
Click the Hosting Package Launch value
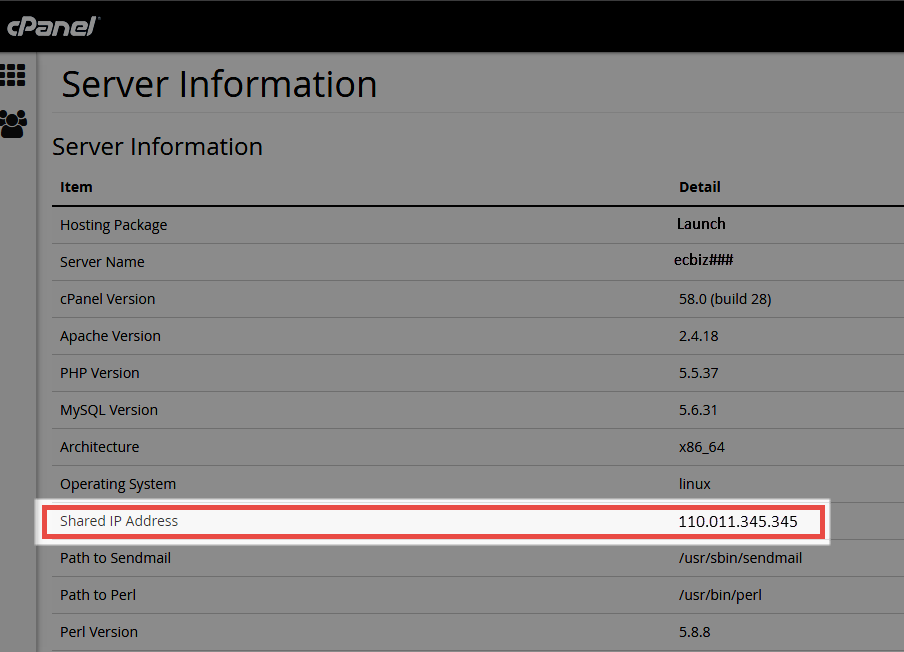coord(701,223)
